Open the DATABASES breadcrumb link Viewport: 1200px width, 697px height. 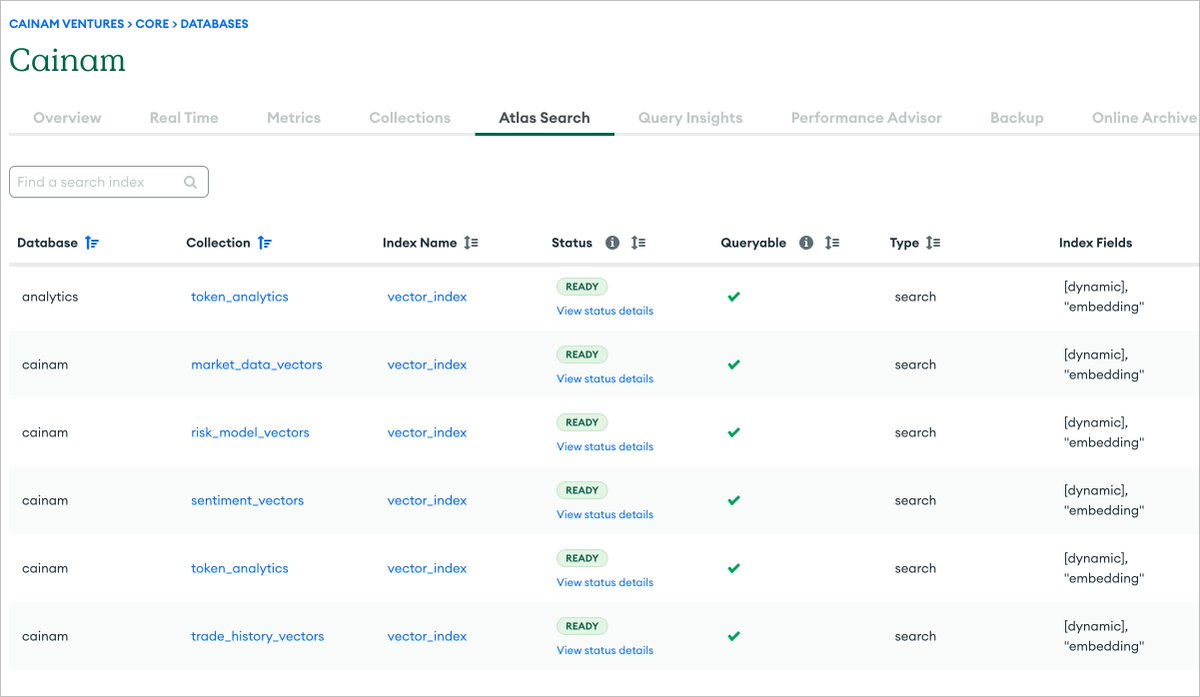215,23
